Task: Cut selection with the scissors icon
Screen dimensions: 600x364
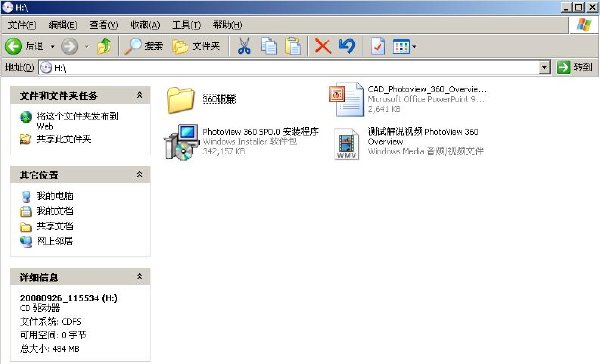Action: (x=244, y=46)
